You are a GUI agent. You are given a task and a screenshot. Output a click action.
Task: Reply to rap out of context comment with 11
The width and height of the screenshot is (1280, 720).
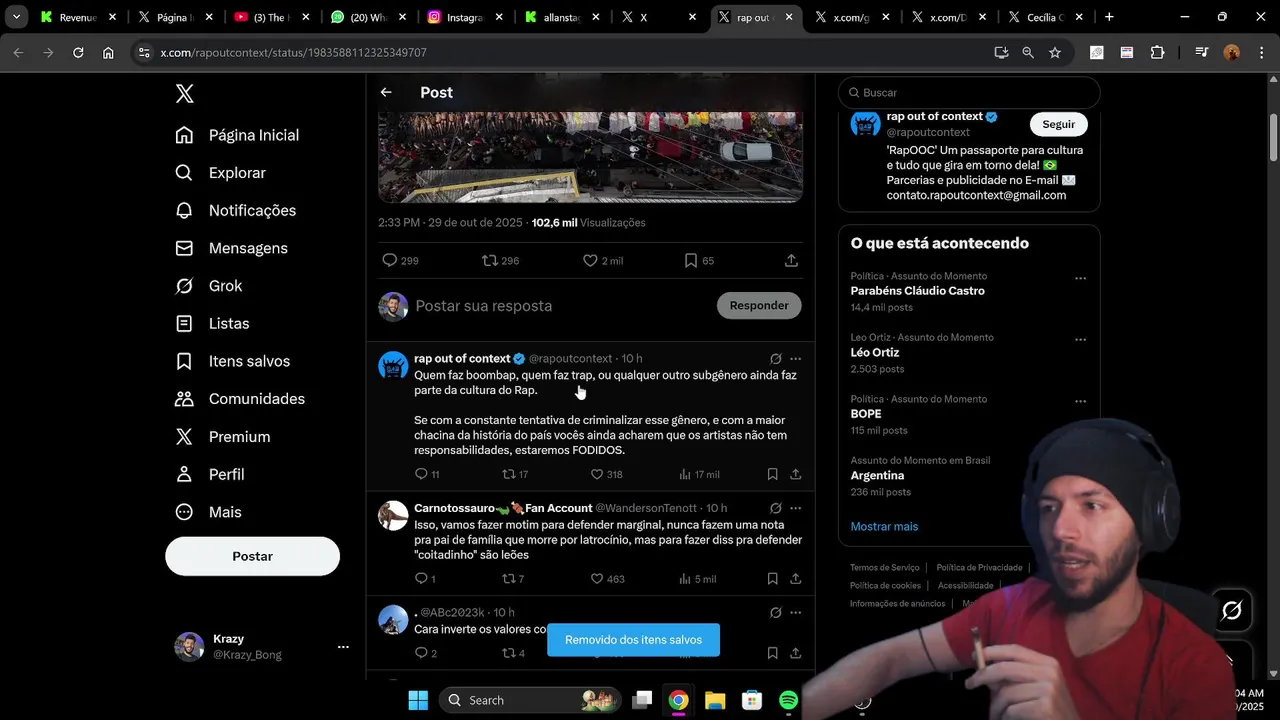pyautogui.click(x=421, y=474)
